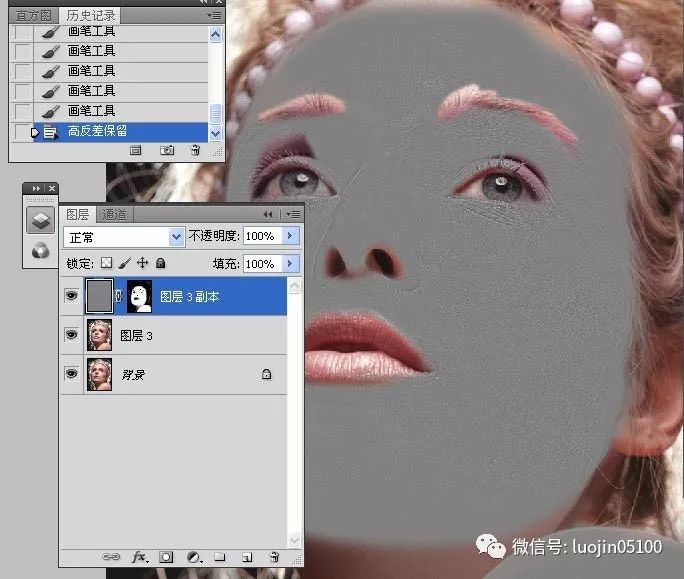The height and width of the screenshot is (579, 684).
Task: Open the history panel flyout menu
Action: [215, 16]
